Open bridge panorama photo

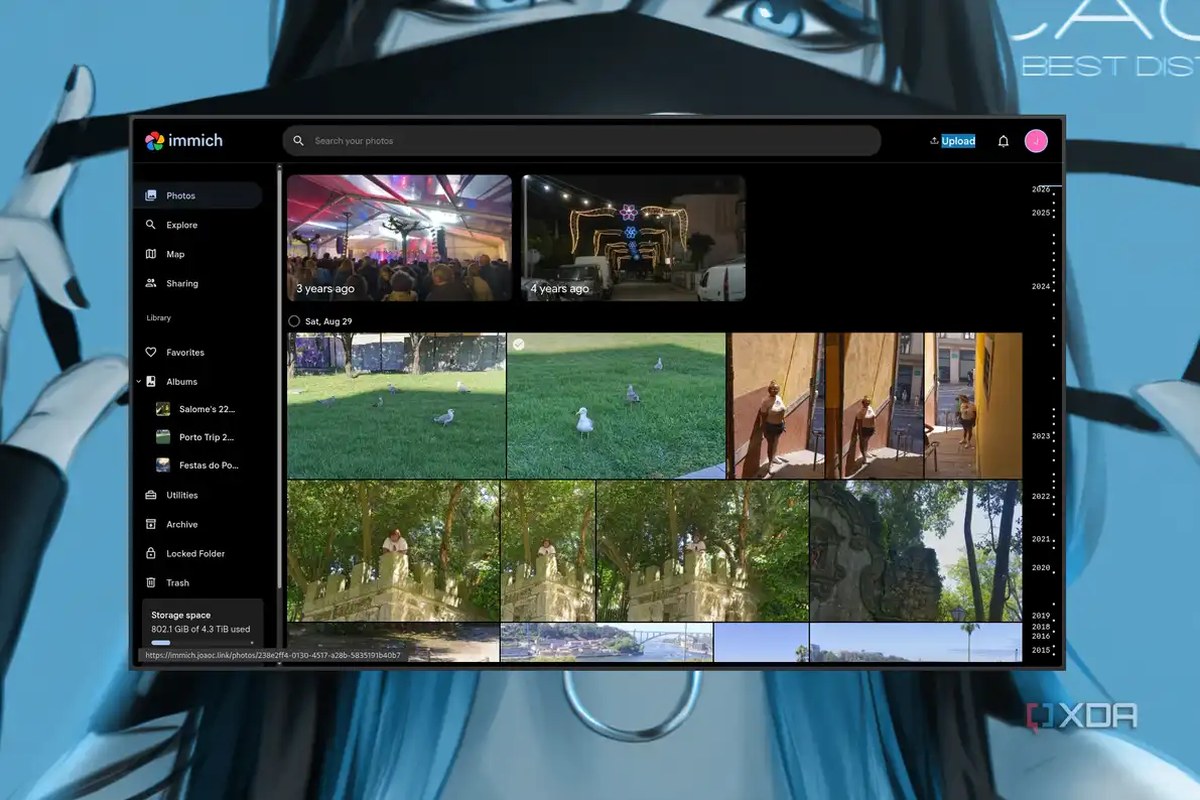click(607, 642)
